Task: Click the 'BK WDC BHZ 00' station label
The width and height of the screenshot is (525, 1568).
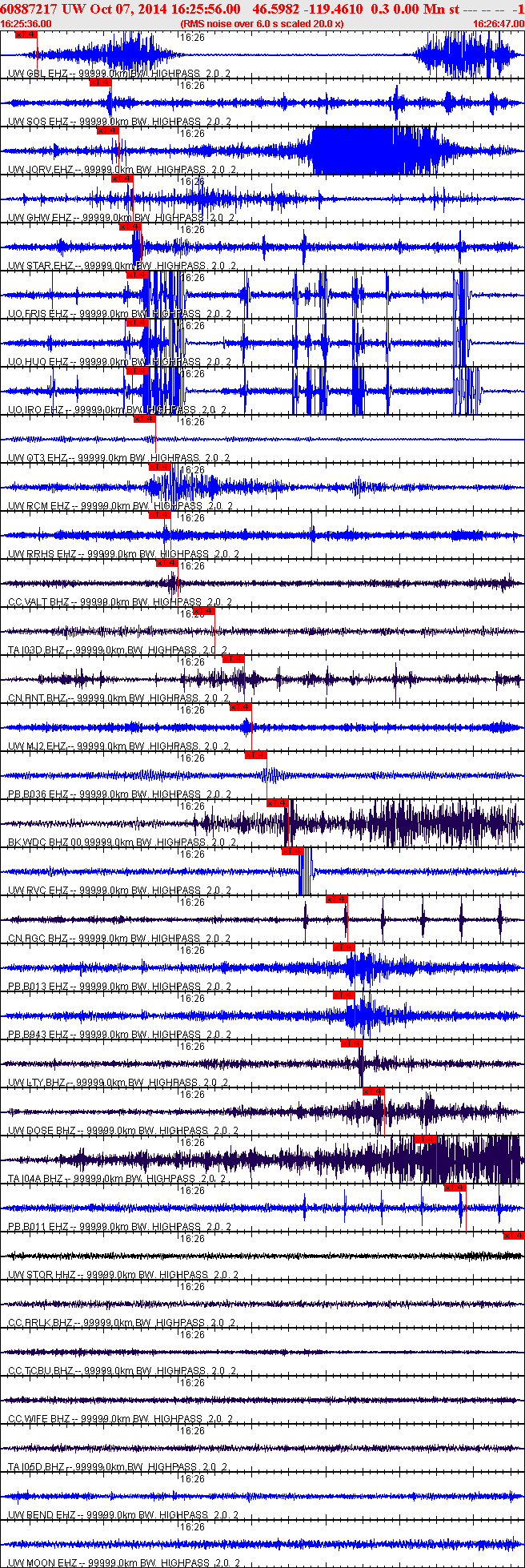Action: [x=45, y=842]
